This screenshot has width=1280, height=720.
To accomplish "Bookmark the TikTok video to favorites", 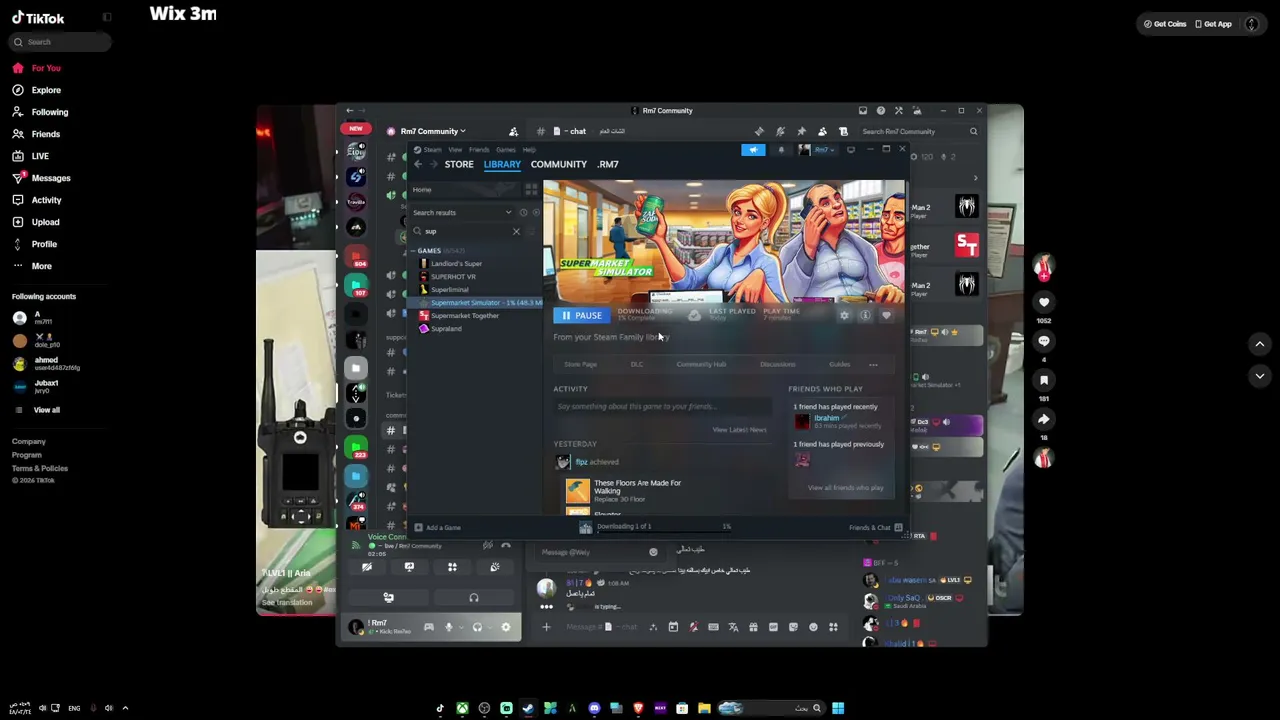I will 1044,380.
